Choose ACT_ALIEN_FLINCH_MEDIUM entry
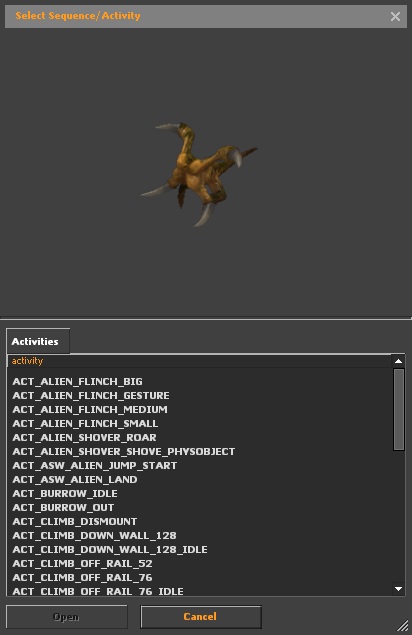 [x=200, y=409]
